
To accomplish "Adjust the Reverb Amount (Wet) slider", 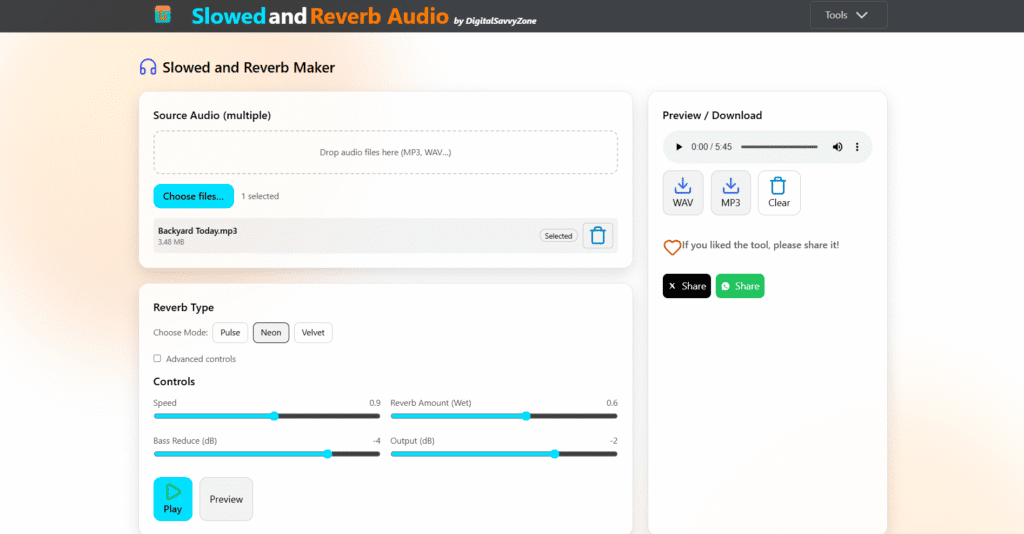I will click(x=526, y=415).
